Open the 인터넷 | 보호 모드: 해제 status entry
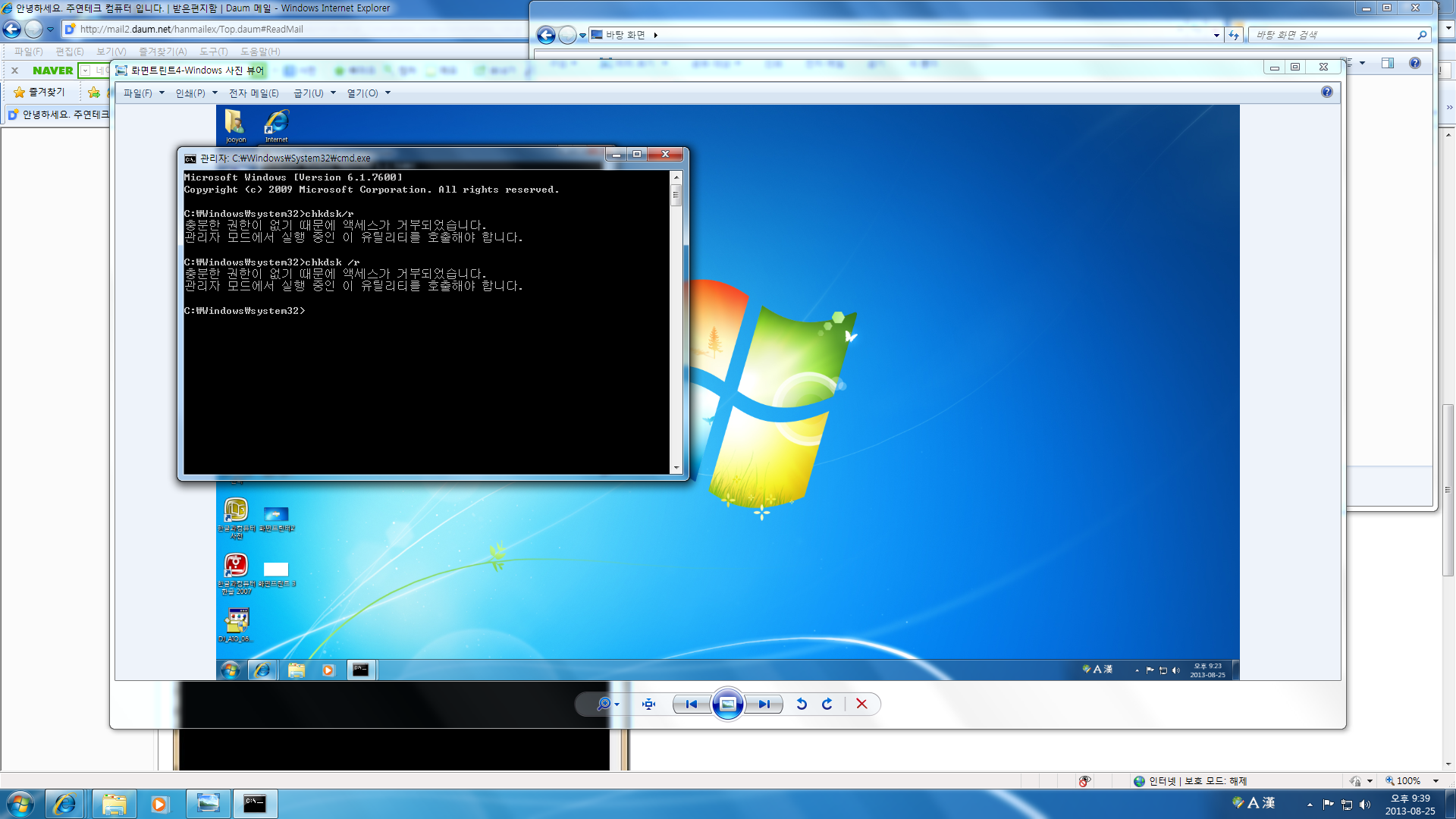The width and height of the screenshot is (1456, 819). click(1190, 781)
